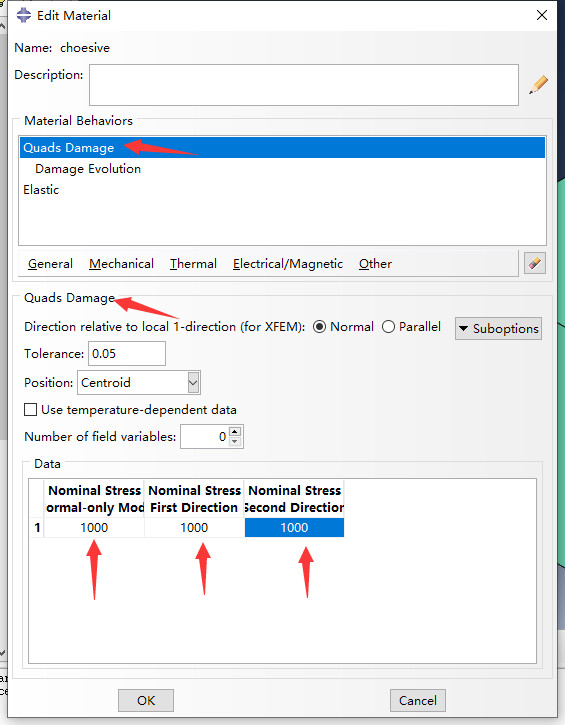
Task: Confirm with the OK button
Action: coord(146,700)
